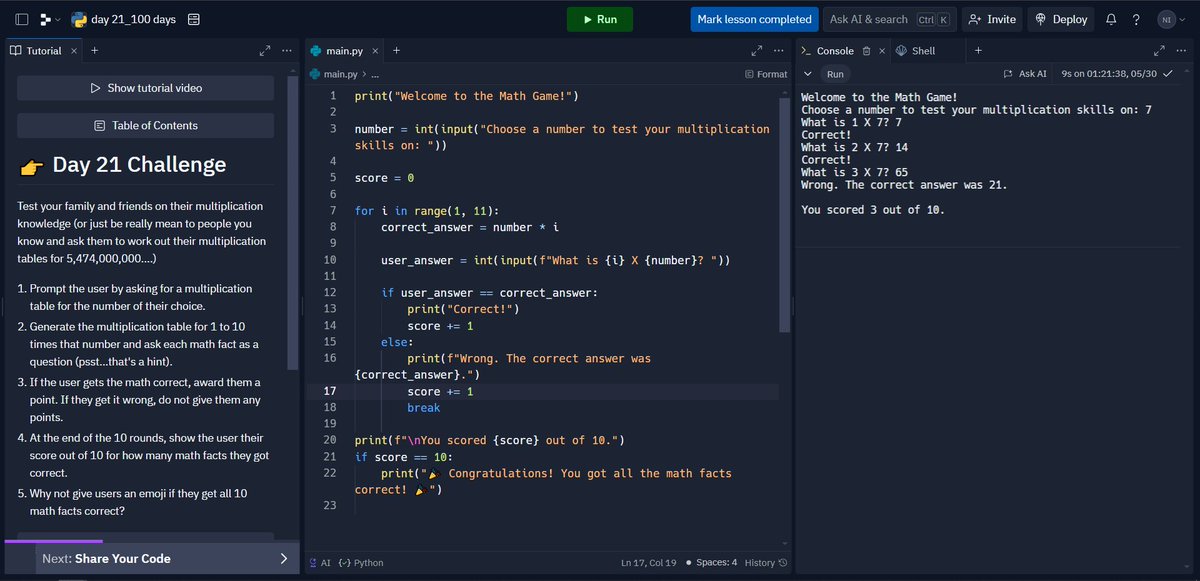Viewport: 1200px width, 581px height.
Task: Close the Console tab
Action: [x=882, y=51]
